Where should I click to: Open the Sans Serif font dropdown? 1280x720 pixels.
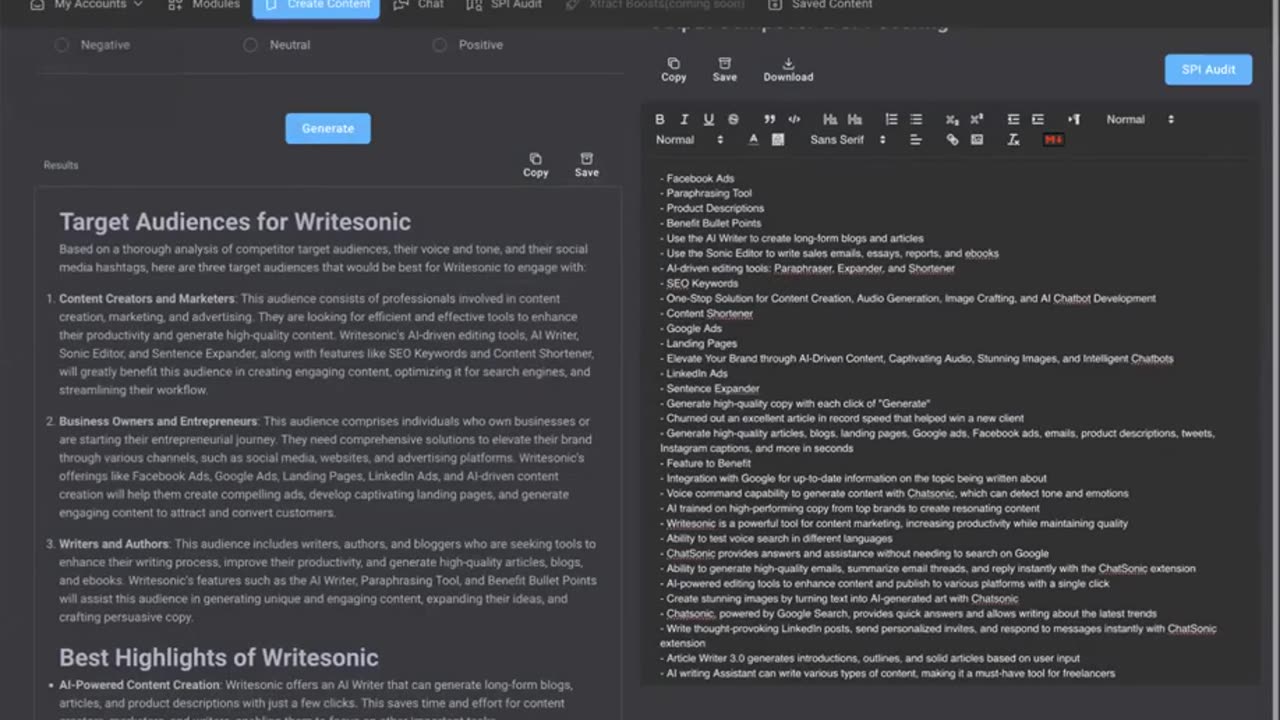848,140
